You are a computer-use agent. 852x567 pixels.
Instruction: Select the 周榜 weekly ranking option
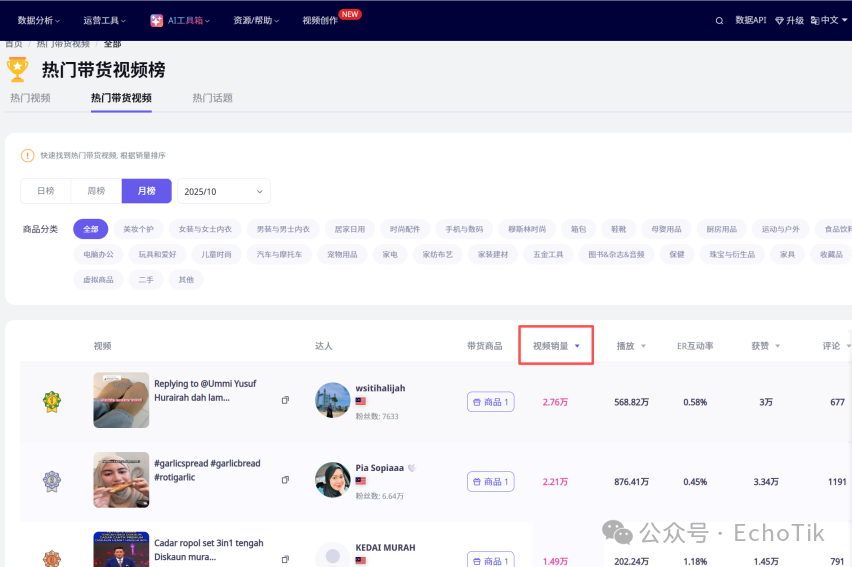coord(96,191)
